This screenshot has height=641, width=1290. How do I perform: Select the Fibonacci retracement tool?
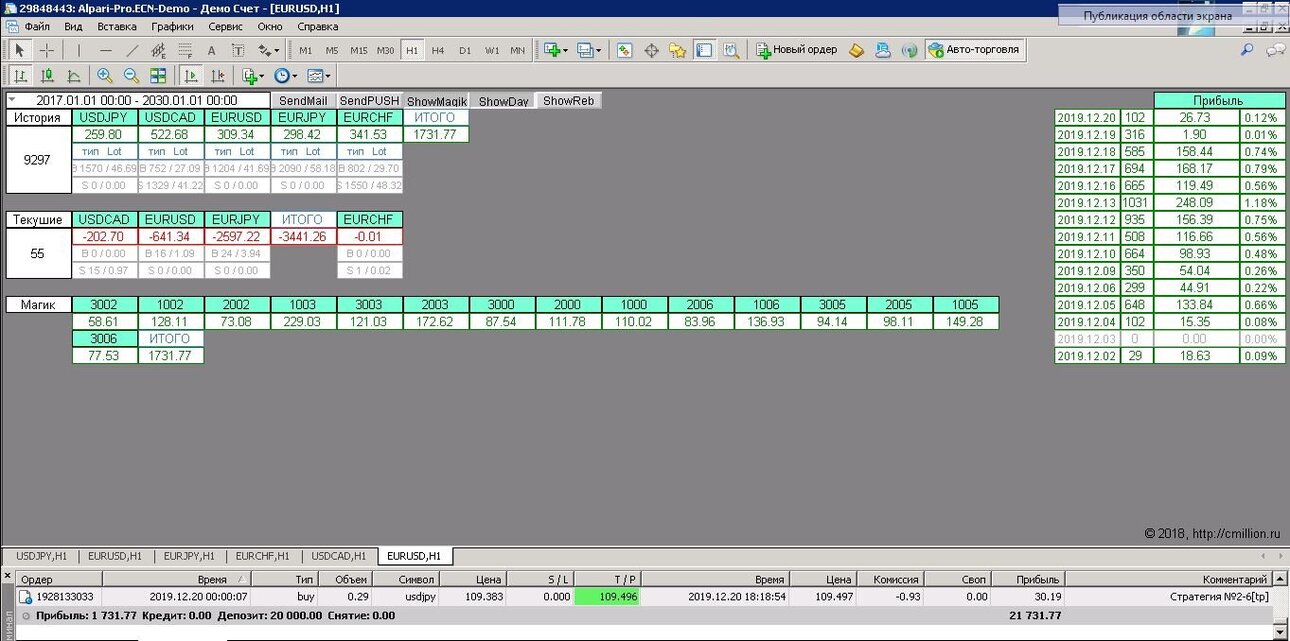(185, 50)
